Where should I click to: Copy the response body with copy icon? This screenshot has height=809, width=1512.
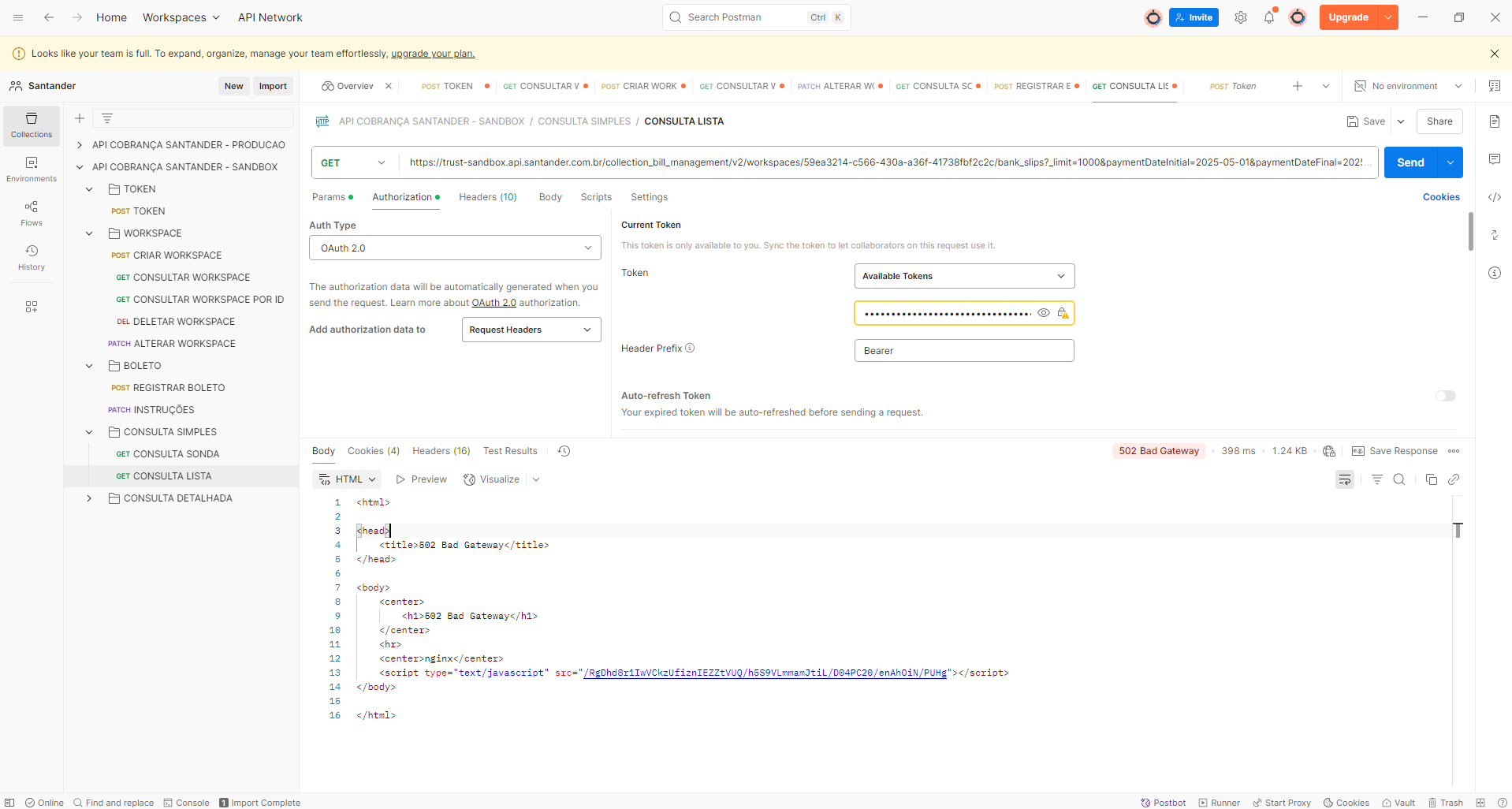click(1432, 479)
